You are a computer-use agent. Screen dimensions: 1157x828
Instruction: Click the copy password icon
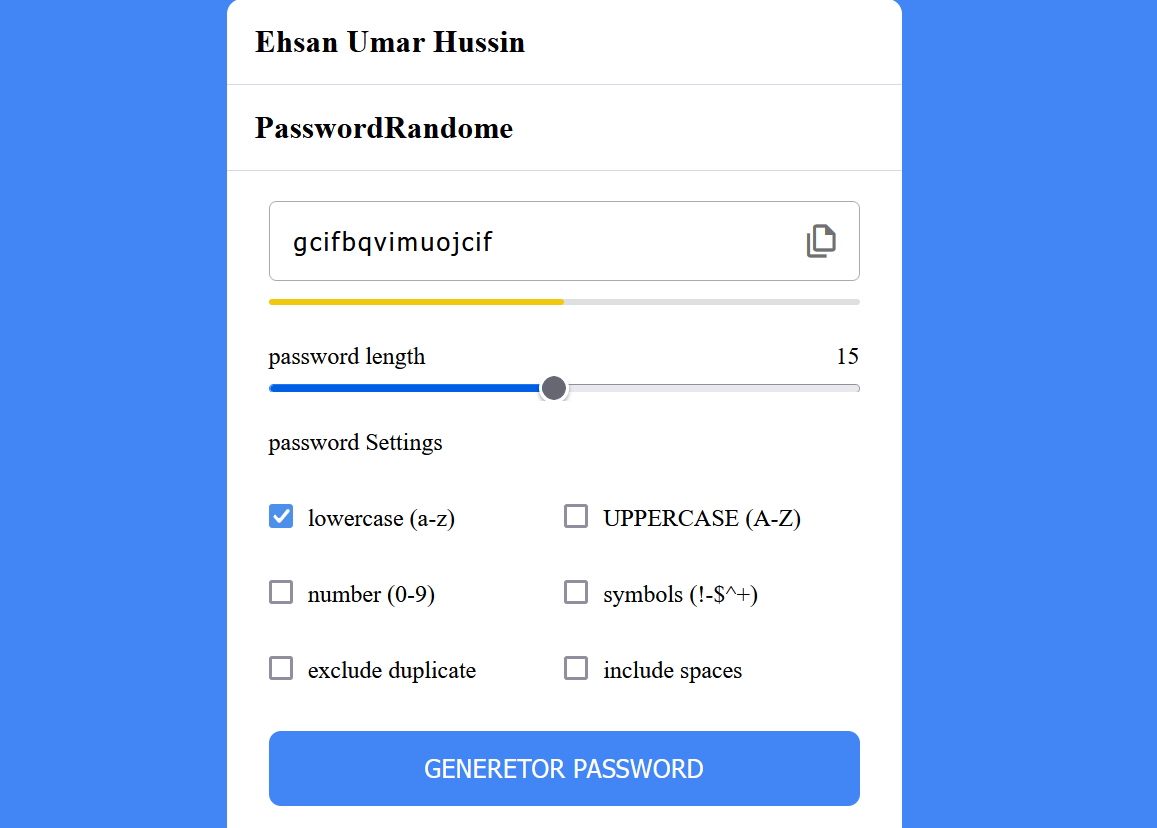pyautogui.click(x=821, y=241)
